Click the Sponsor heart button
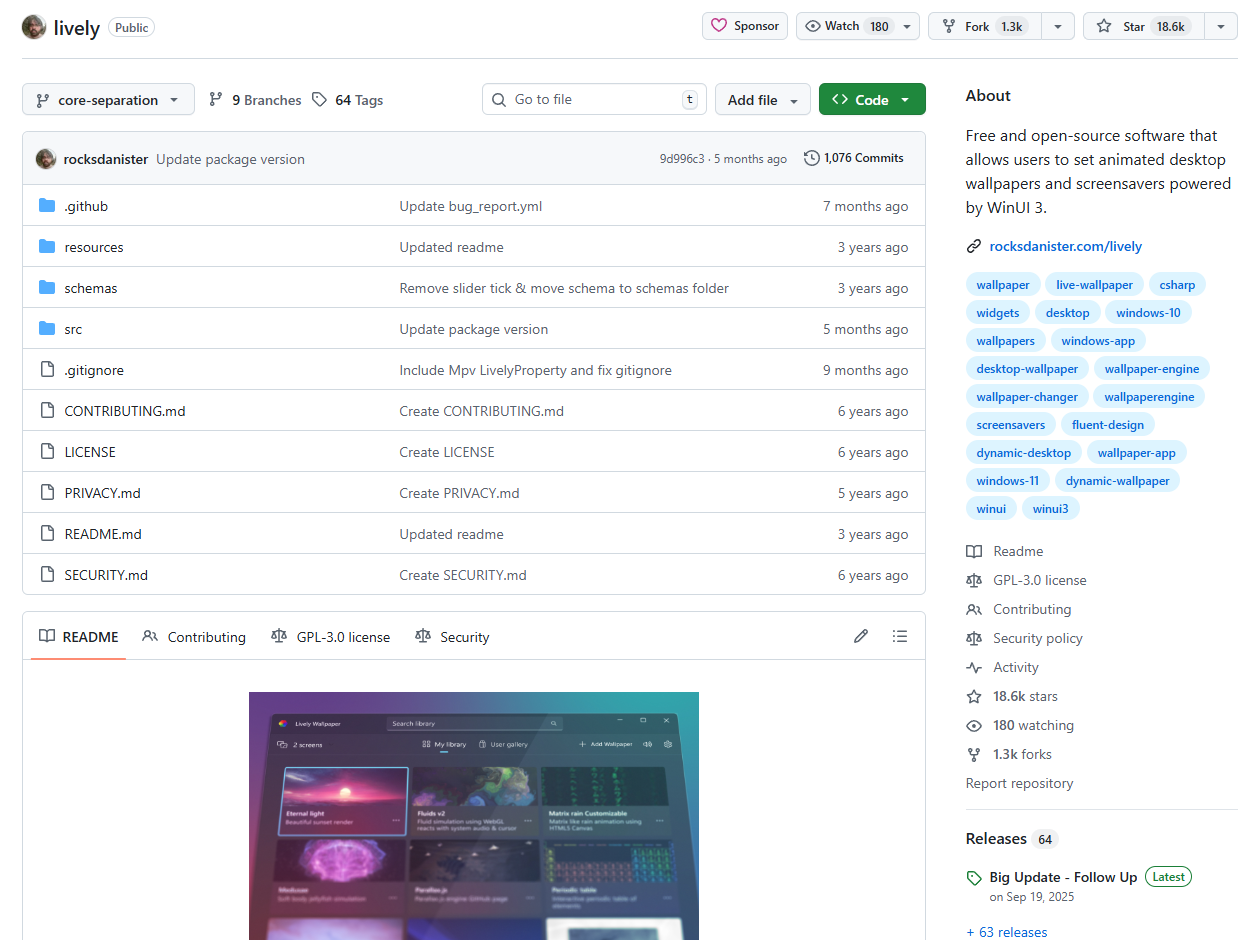Viewport: 1244px width, 940px height. [x=745, y=26]
